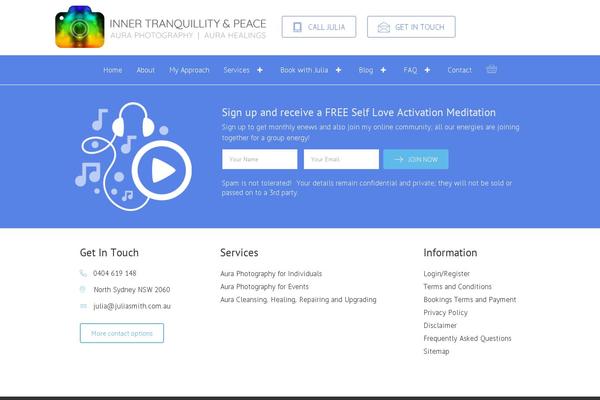Open Aura Cleansing, Healing, Repairing and Upgrading link

(298, 300)
